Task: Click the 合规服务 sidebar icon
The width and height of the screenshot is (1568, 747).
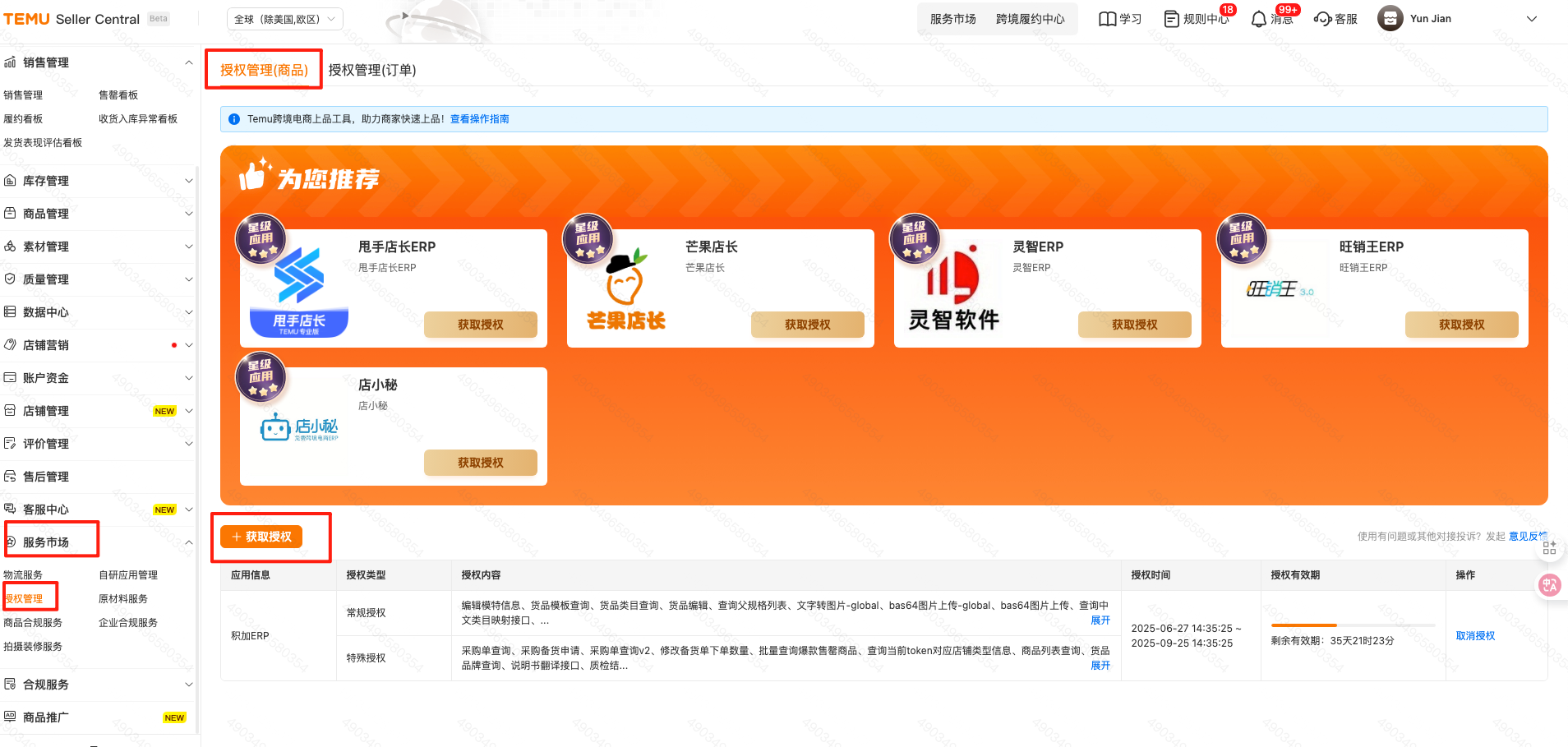Action: (11, 685)
